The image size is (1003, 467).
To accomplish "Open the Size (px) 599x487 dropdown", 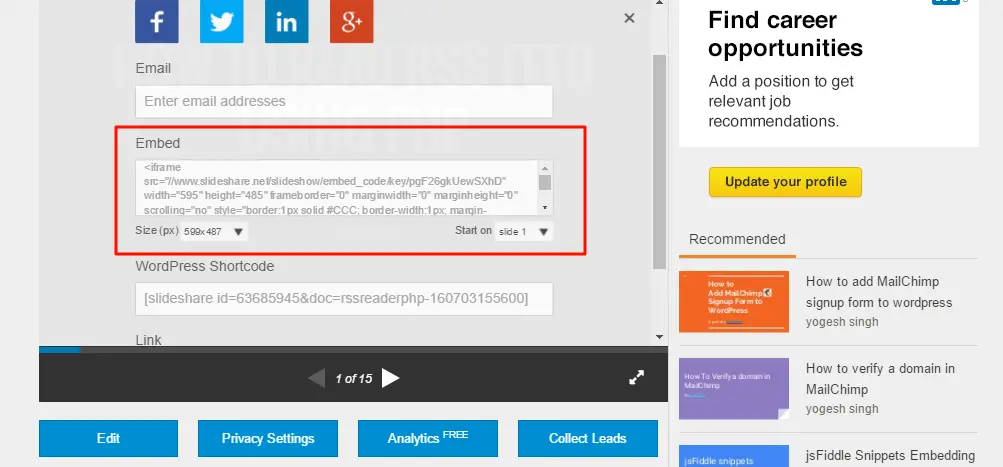I will [214, 232].
